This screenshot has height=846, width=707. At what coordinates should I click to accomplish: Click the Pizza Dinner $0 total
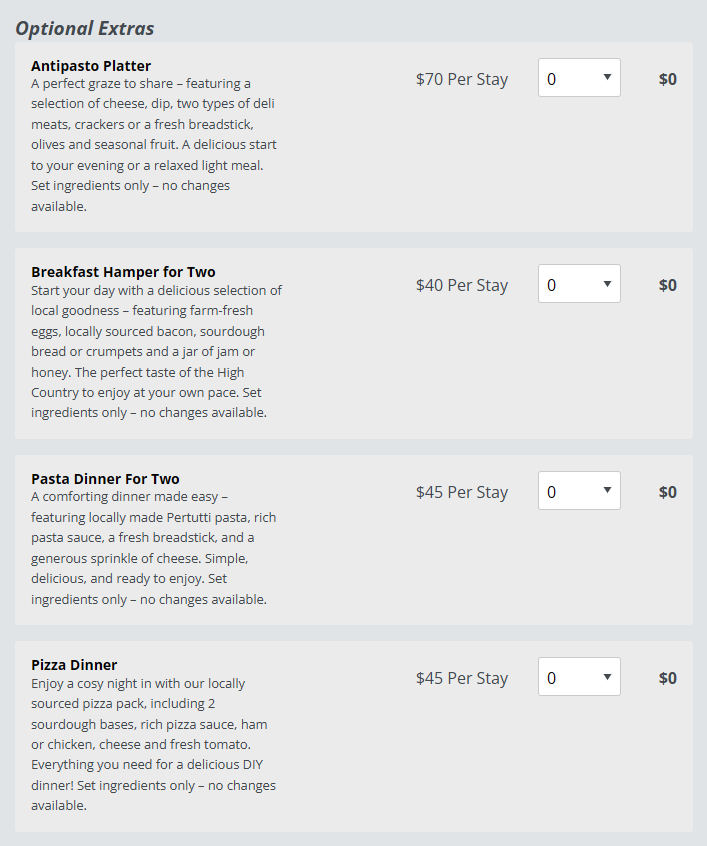pos(667,678)
